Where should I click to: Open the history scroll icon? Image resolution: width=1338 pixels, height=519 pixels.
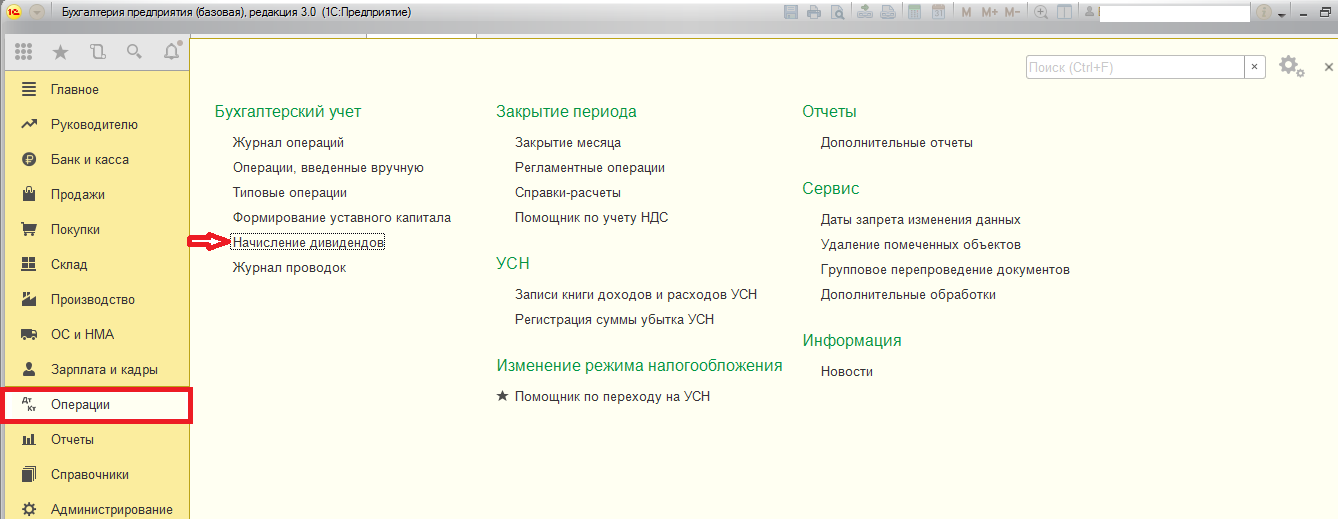click(97, 52)
